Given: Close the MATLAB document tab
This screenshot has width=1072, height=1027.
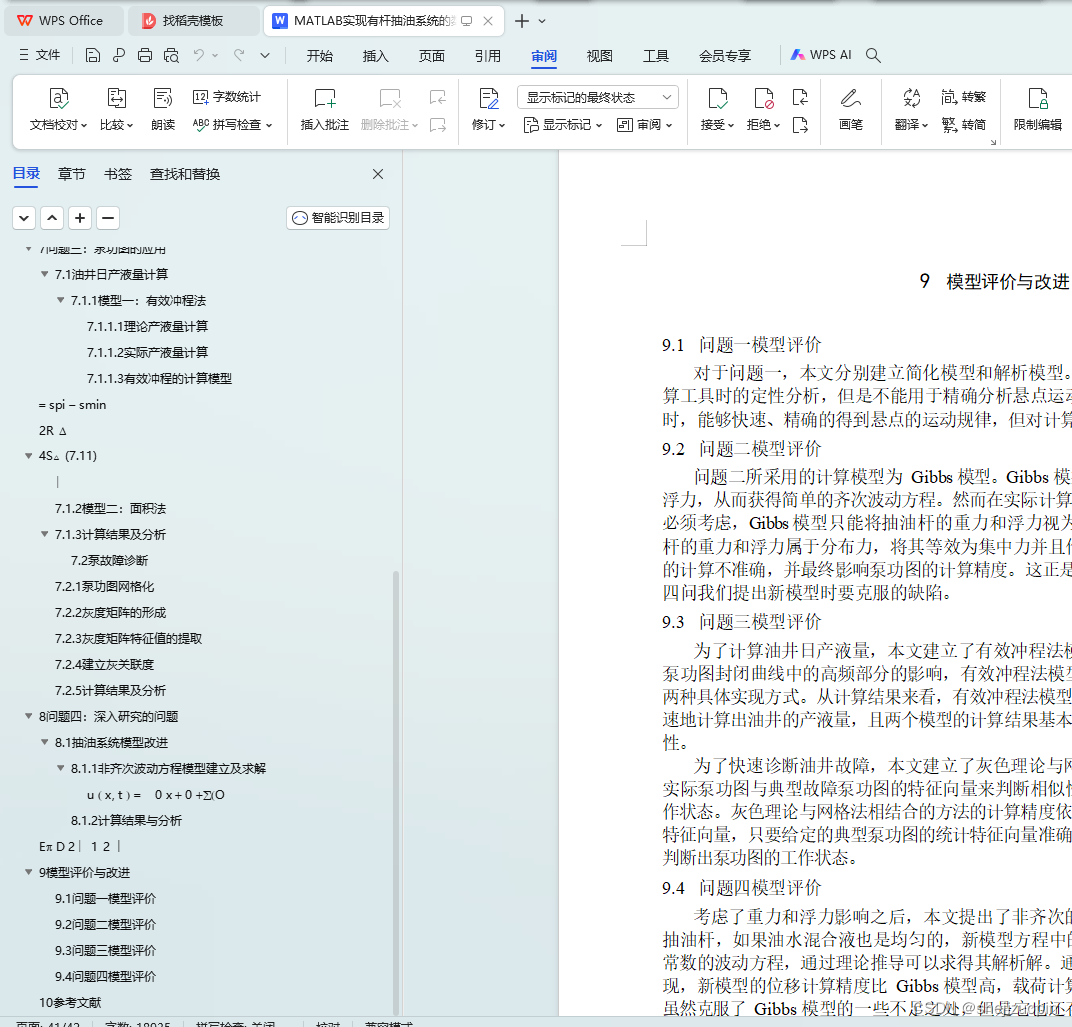Looking at the screenshot, I should [x=488, y=21].
